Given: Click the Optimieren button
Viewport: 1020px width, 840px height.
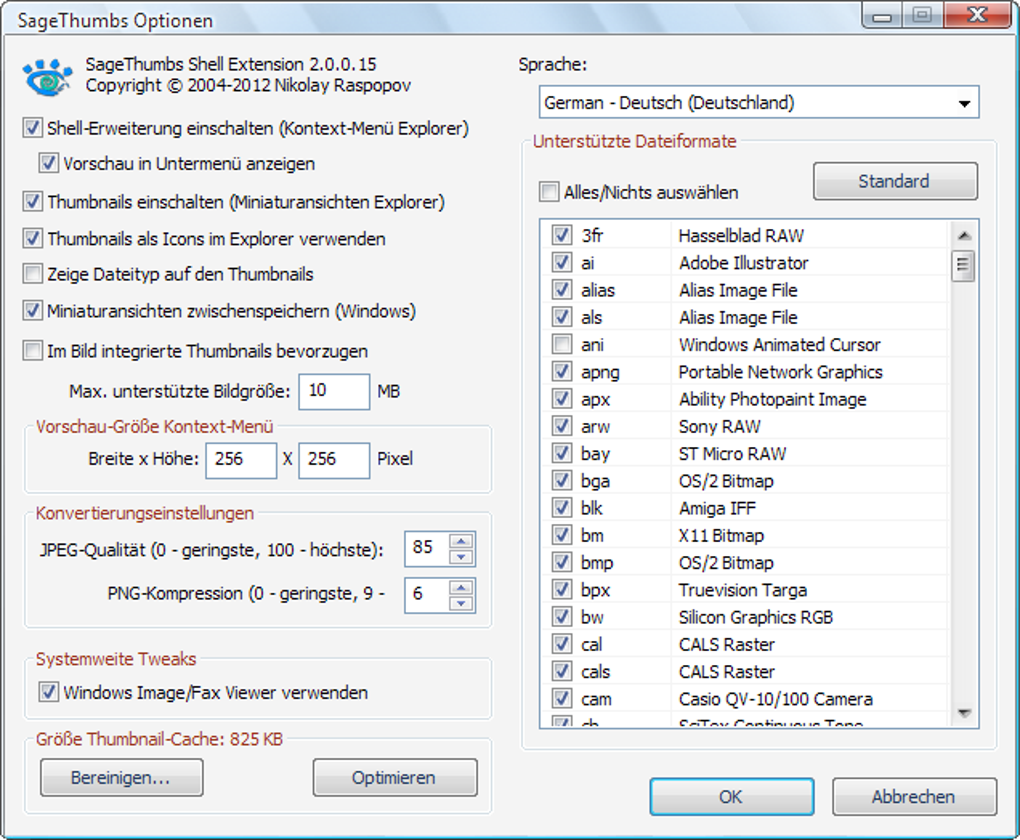Looking at the screenshot, I should (395, 778).
